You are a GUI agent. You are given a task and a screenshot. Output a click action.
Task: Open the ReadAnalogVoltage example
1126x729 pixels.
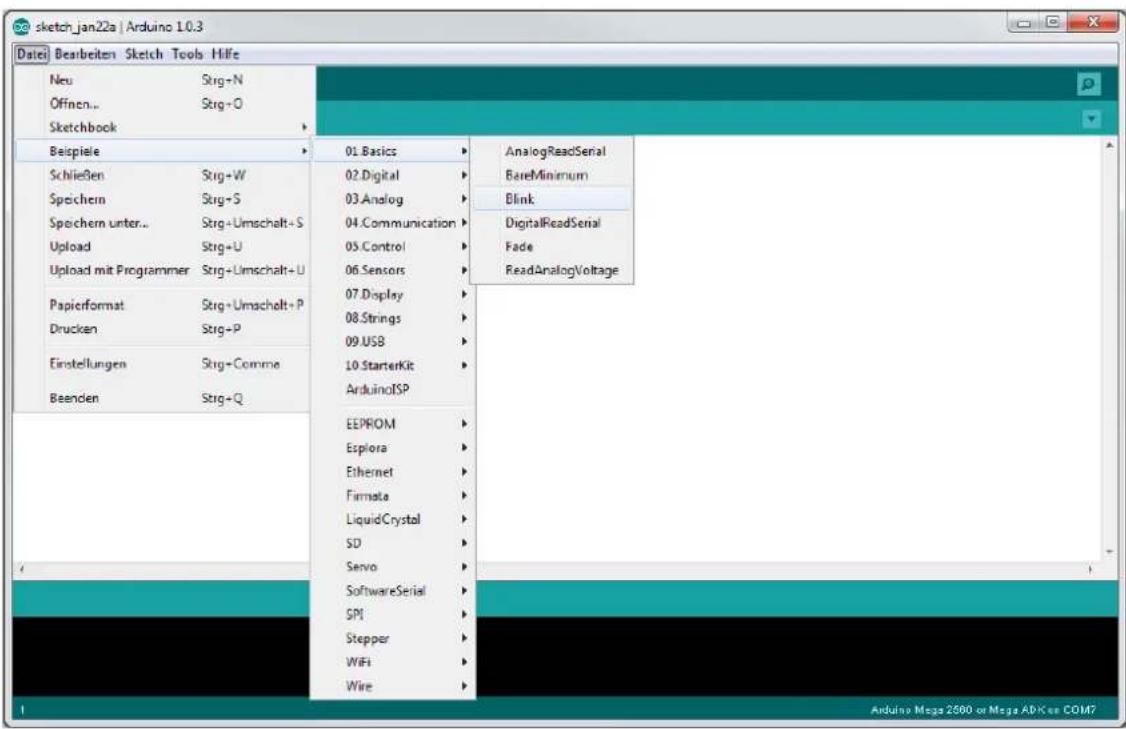point(552,270)
